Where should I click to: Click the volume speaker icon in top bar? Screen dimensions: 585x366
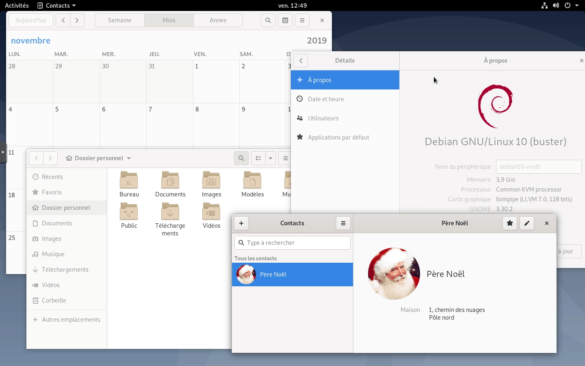[x=556, y=6]
